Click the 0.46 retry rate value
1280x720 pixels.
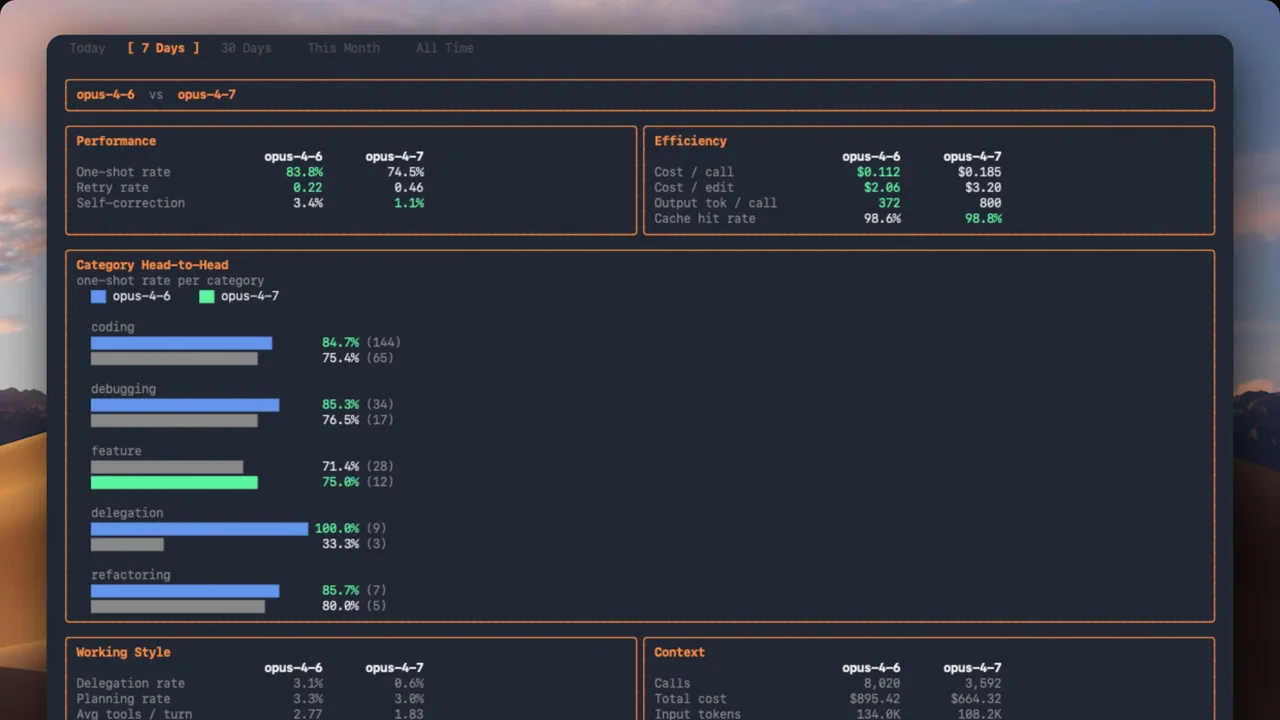coord(409,188)
